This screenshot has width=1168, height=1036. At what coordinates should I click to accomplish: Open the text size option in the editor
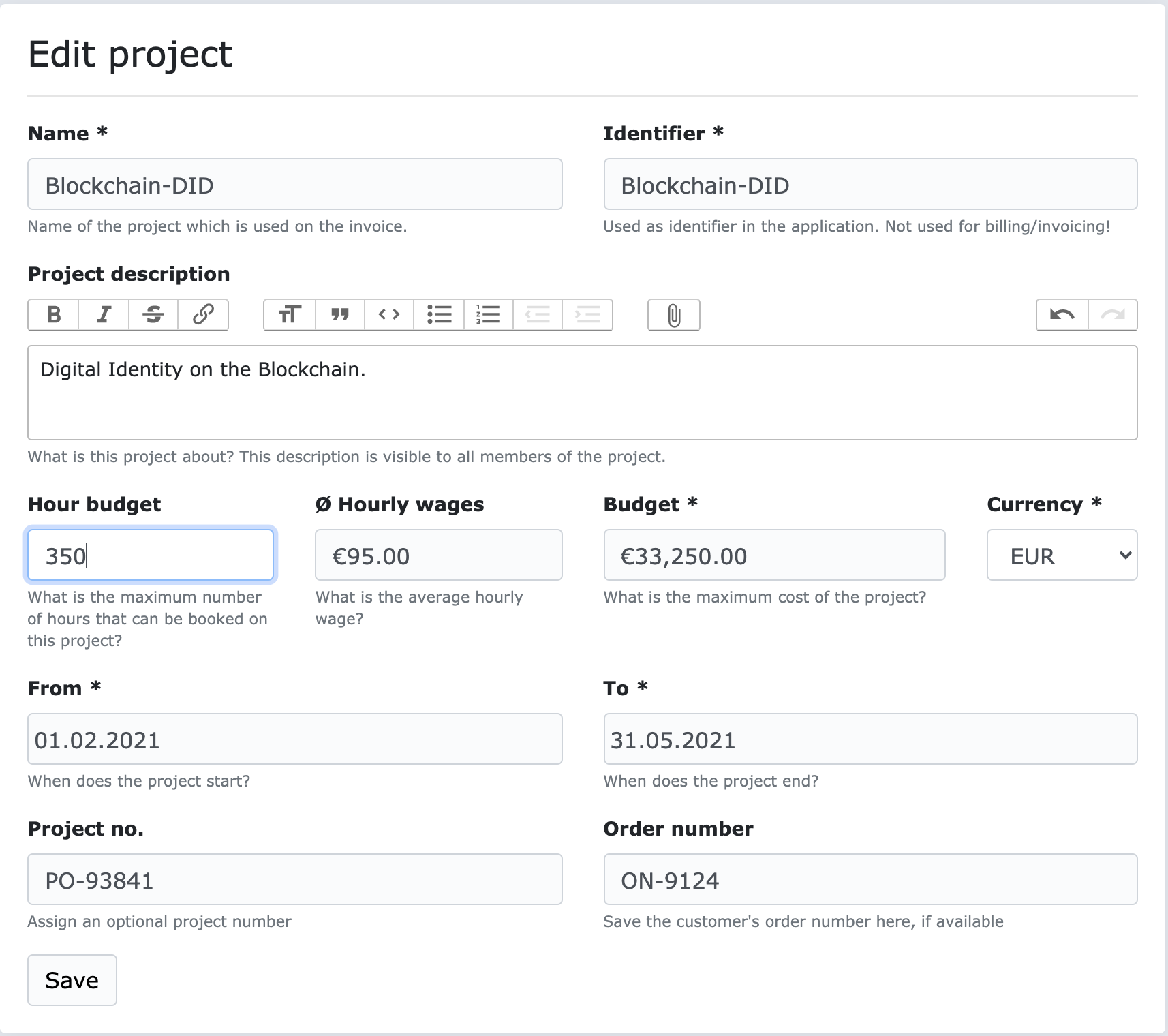pyautogui.click(x=289, y=315)
